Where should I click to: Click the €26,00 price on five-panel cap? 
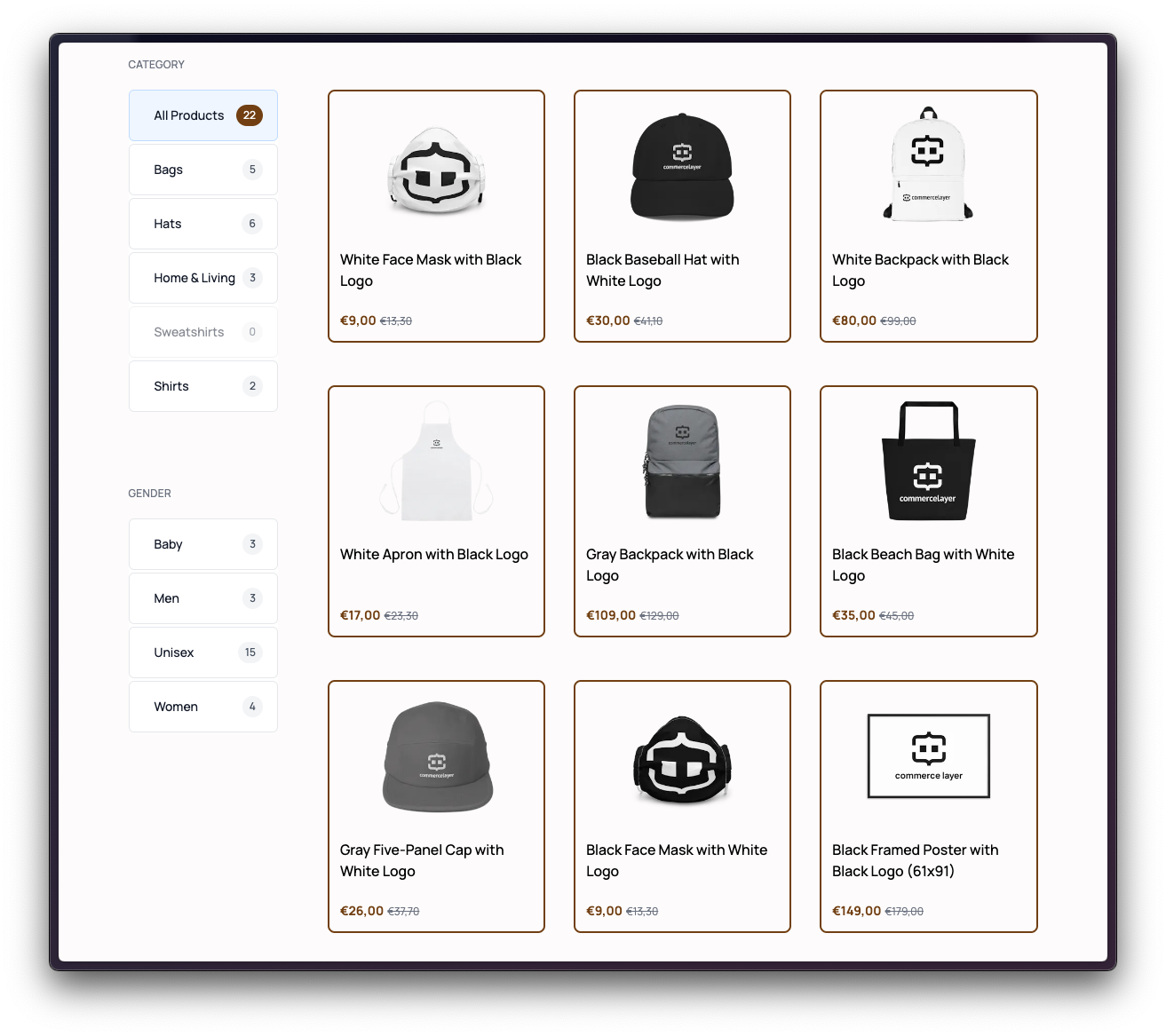coord(362,911)
